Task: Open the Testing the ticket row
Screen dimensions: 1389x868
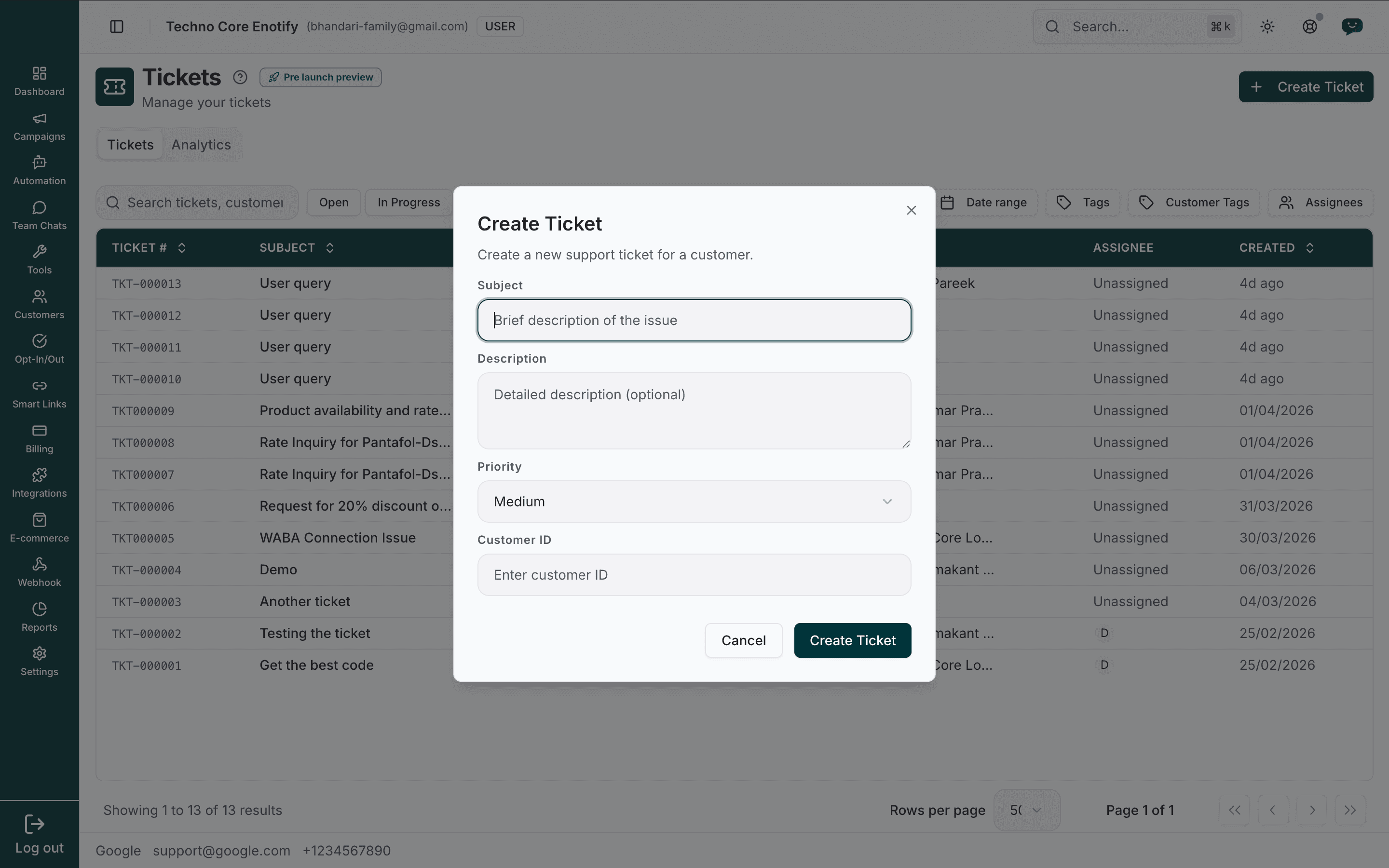Action: point(734,633)
